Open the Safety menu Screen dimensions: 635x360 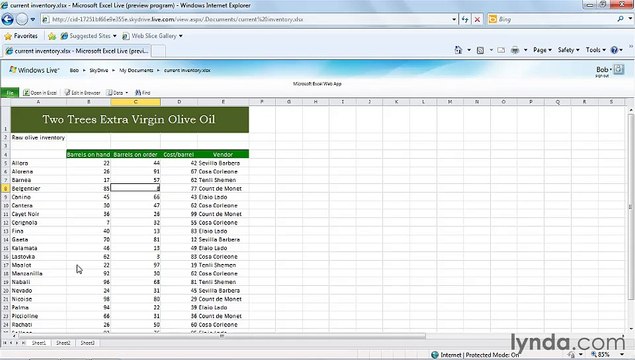pos(569,50)
